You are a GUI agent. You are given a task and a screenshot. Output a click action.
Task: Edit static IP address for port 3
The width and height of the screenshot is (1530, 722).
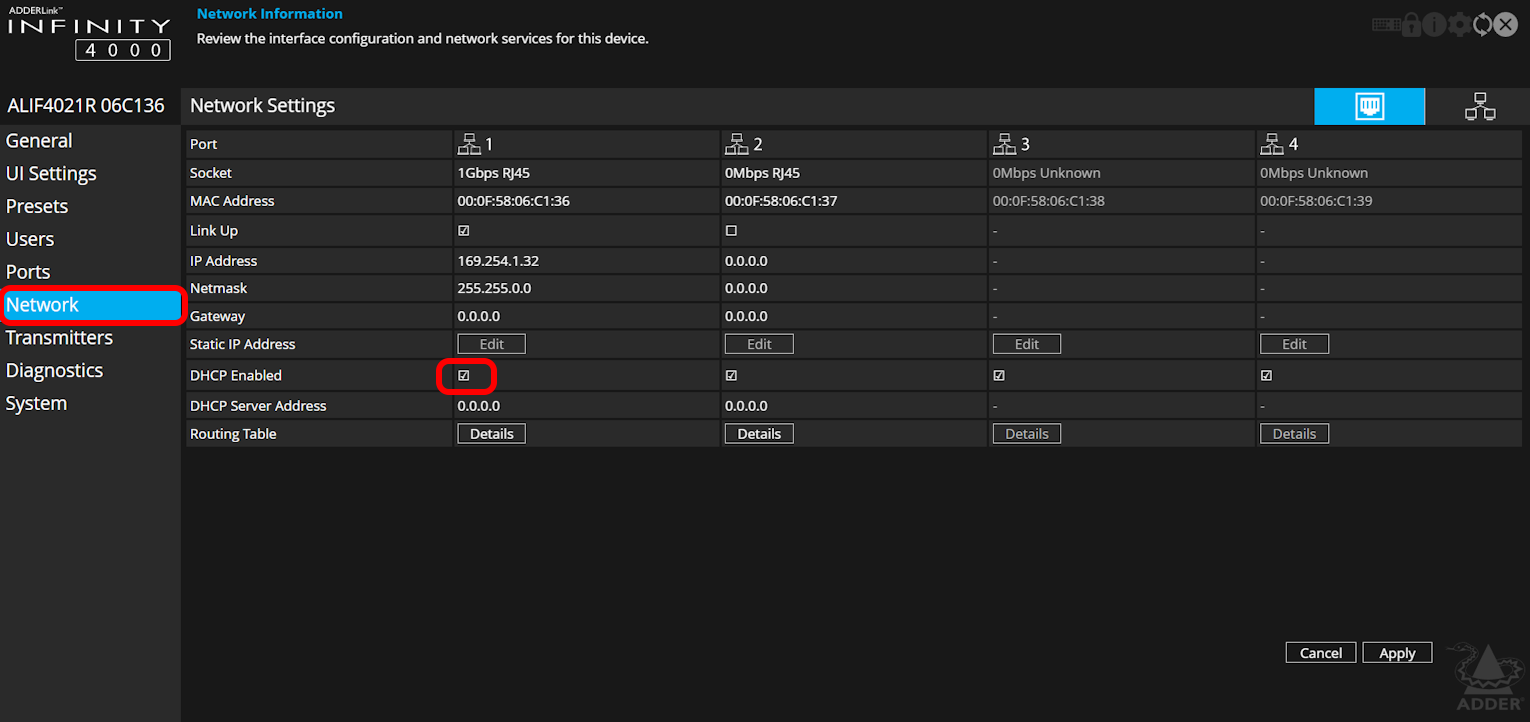pos(1027,344)
